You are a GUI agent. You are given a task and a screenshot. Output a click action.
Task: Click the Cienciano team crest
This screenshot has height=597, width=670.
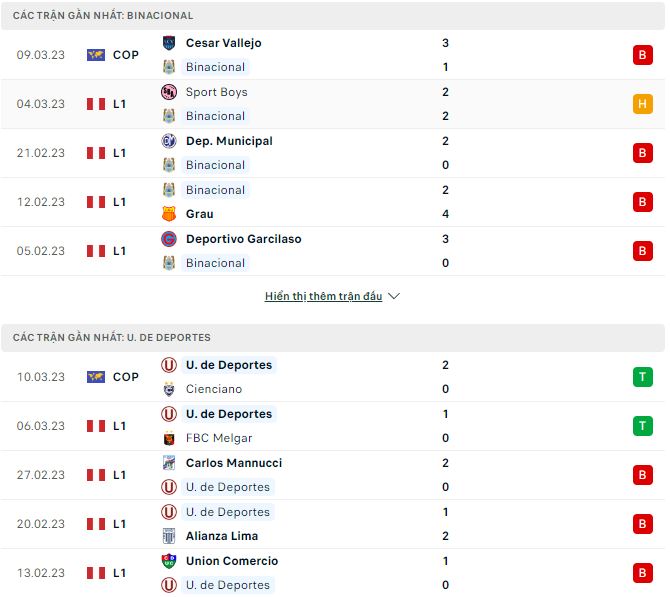(x=169, y=389)
